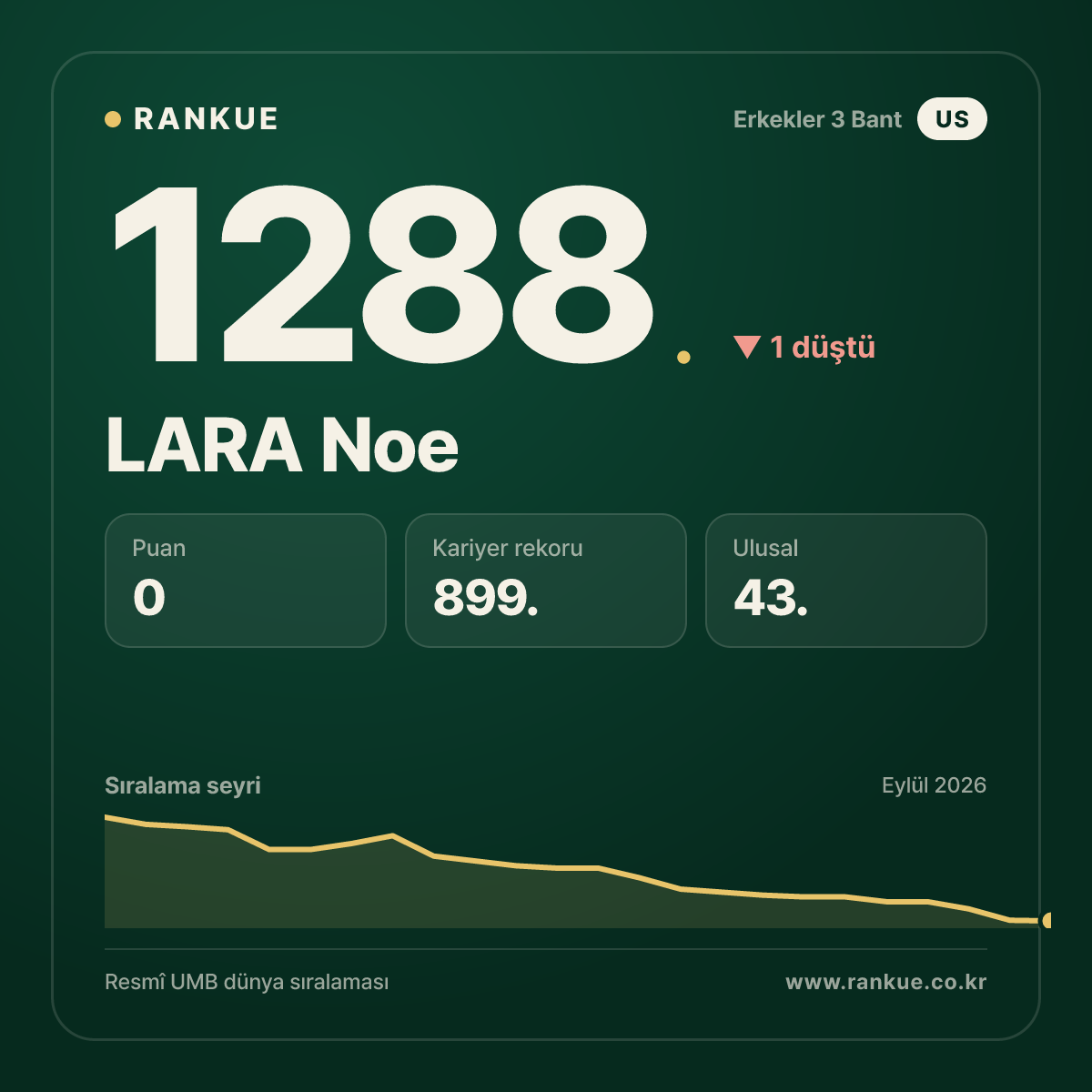Open the Kariyer rekoru stat card

pos(546,581)
